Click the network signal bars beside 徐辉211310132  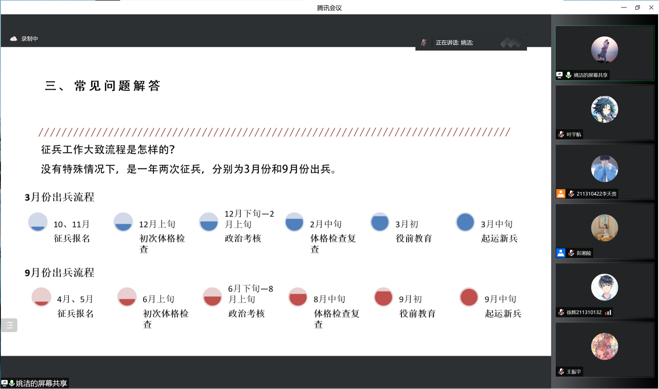[x=608, y=312]
